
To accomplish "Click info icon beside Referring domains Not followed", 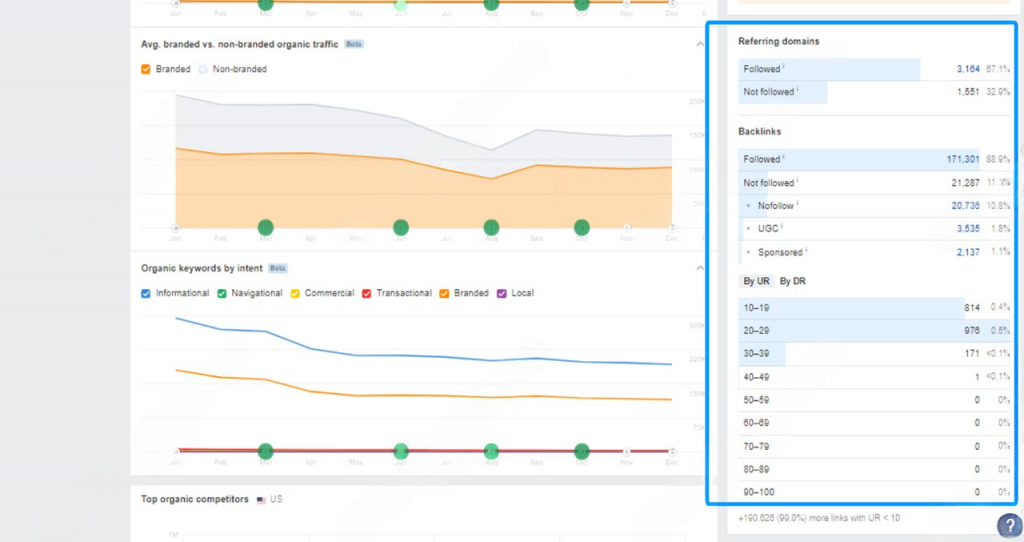I will [797, 89].
